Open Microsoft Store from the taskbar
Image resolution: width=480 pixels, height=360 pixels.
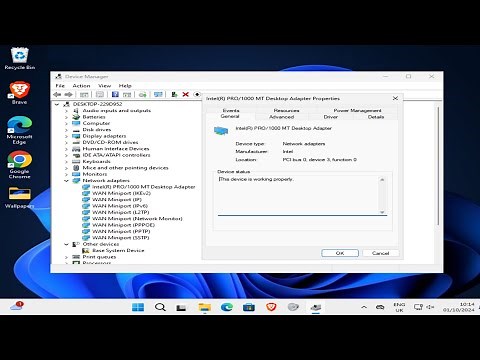pos(249,307)
